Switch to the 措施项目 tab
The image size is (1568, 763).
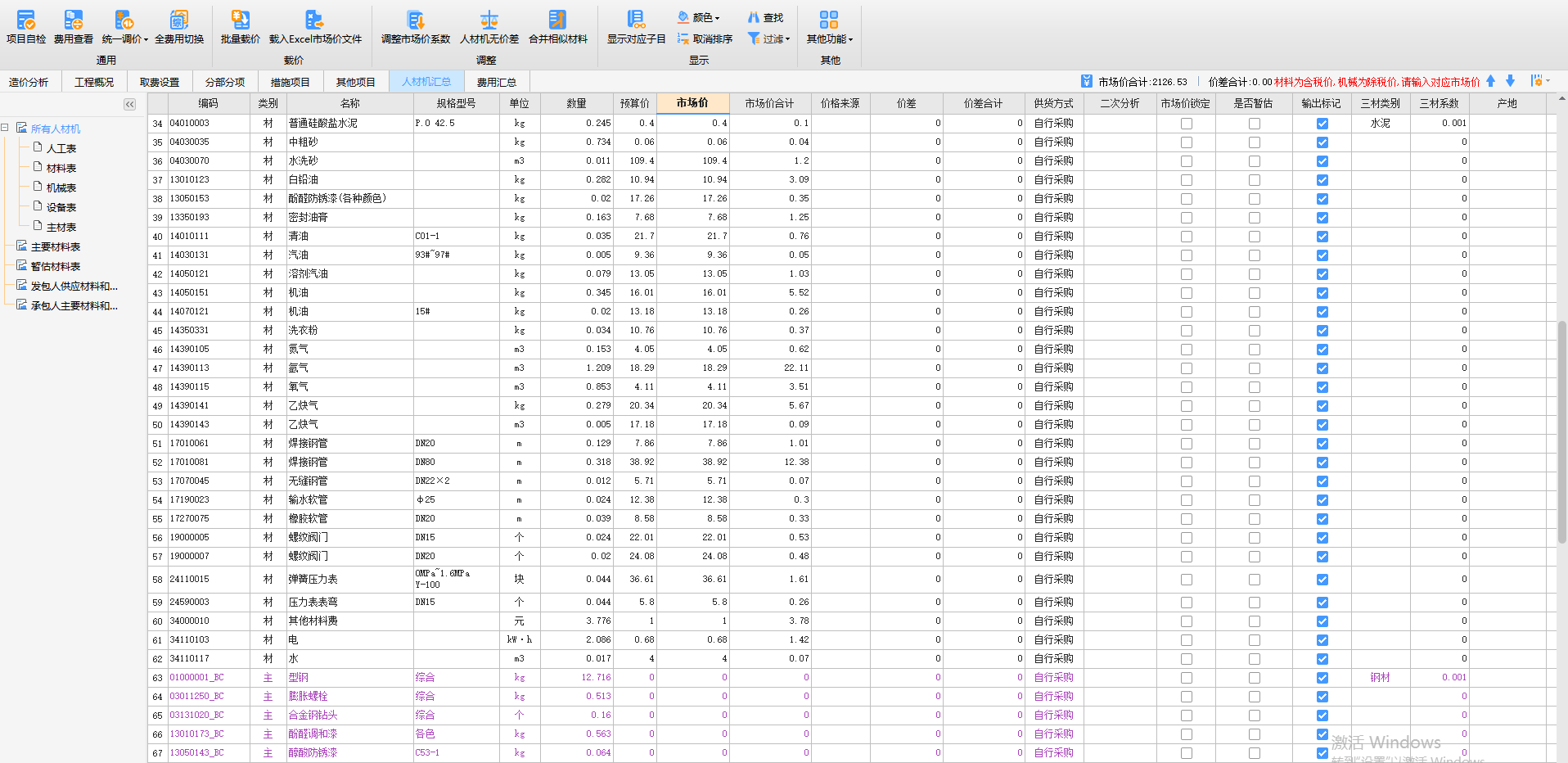[291, 82]
